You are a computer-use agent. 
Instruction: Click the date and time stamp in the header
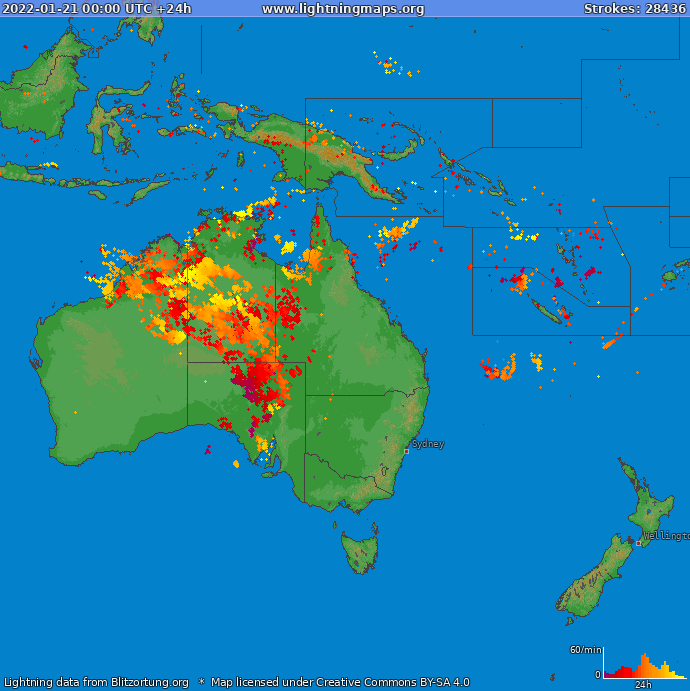[x=97, y=9]
